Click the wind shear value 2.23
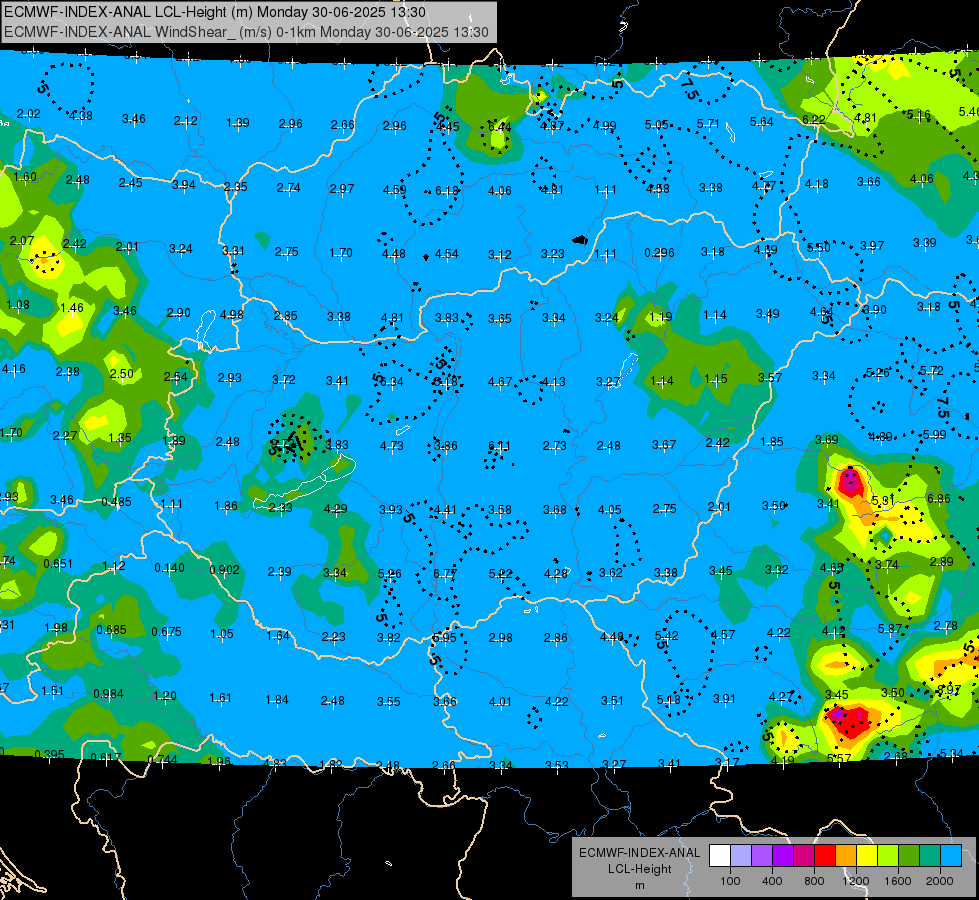The width and height of the screenshot is (979, 900). click(333, 637)
